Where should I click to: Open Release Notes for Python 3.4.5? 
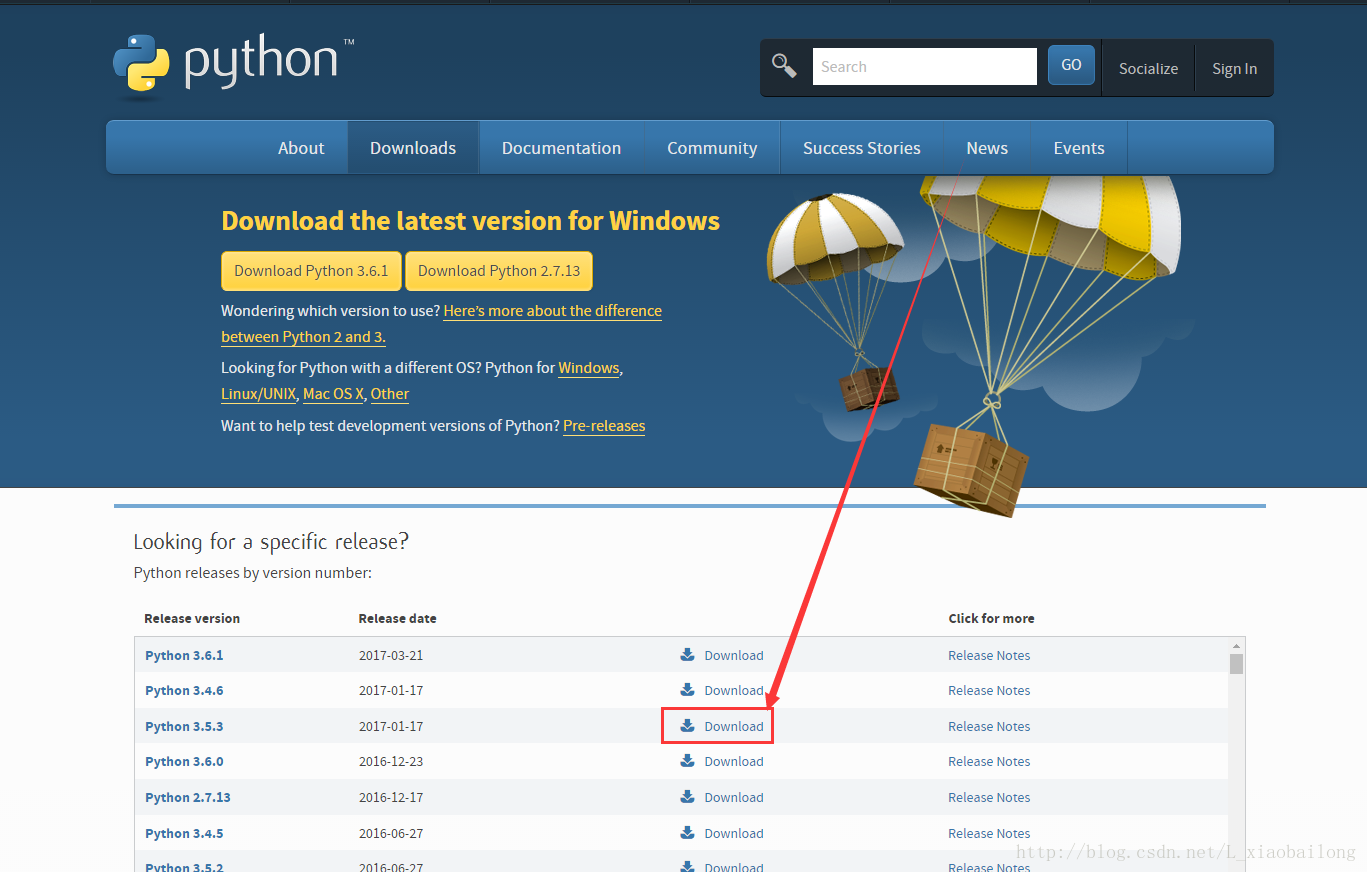pyautogui.click(x=989, y=833)
